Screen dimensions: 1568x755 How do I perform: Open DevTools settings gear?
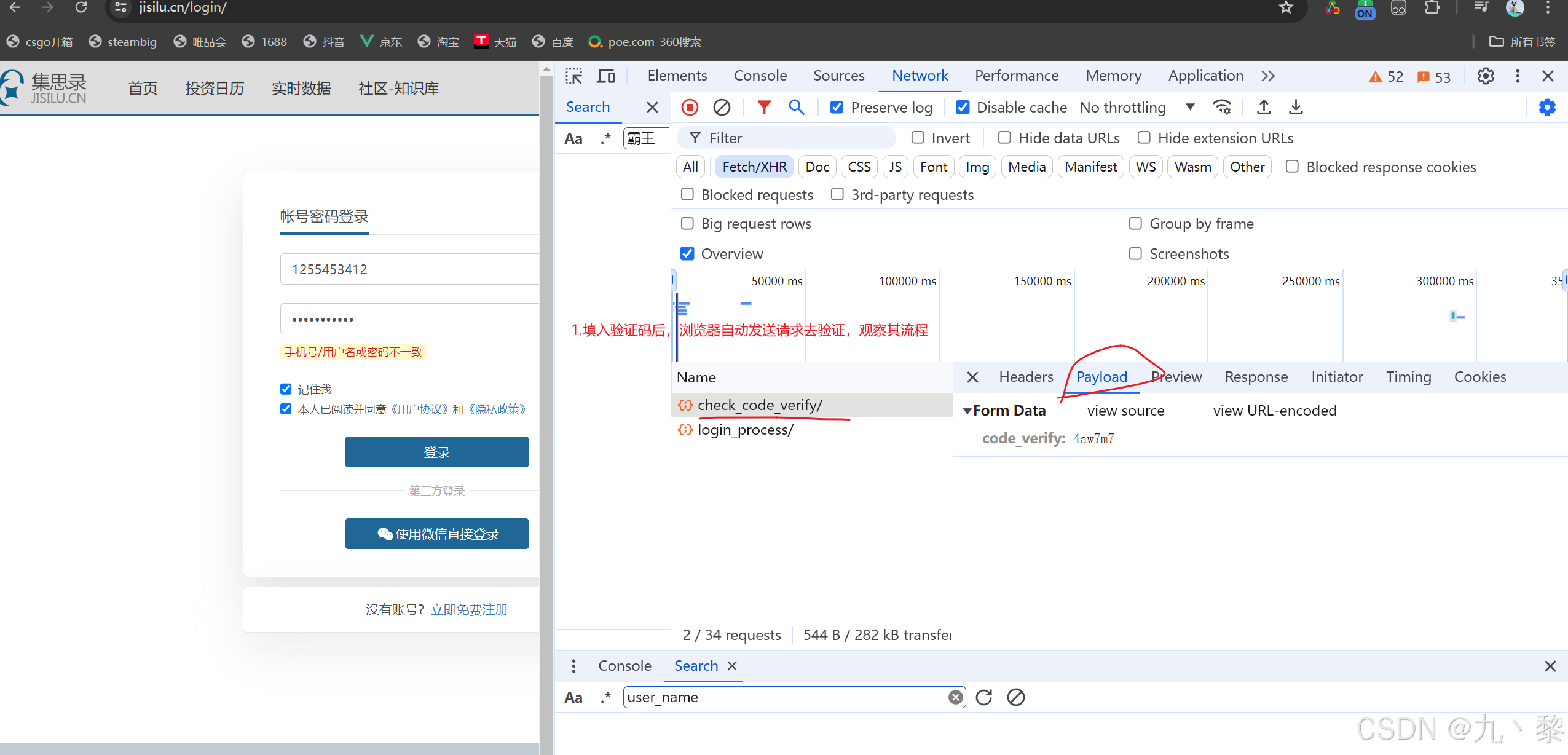(x=1486, y=76)
